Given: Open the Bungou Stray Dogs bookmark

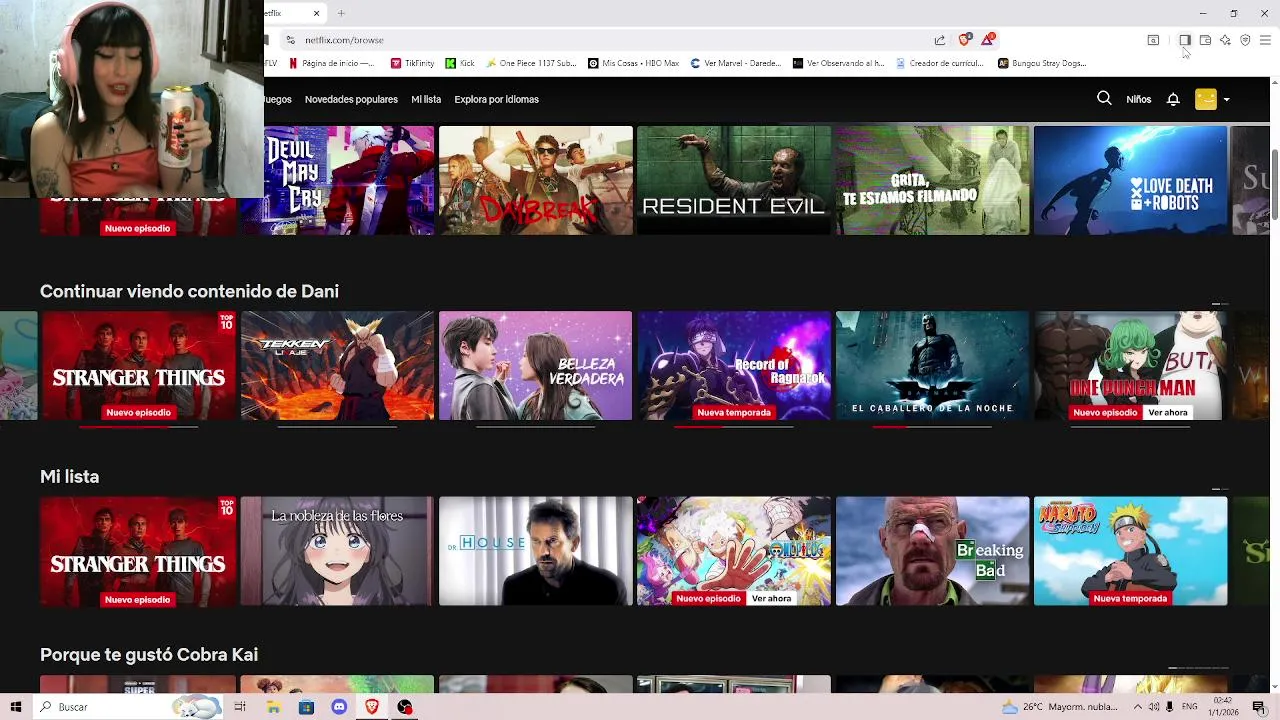Looking at the screenshot, I should 1042,63.
